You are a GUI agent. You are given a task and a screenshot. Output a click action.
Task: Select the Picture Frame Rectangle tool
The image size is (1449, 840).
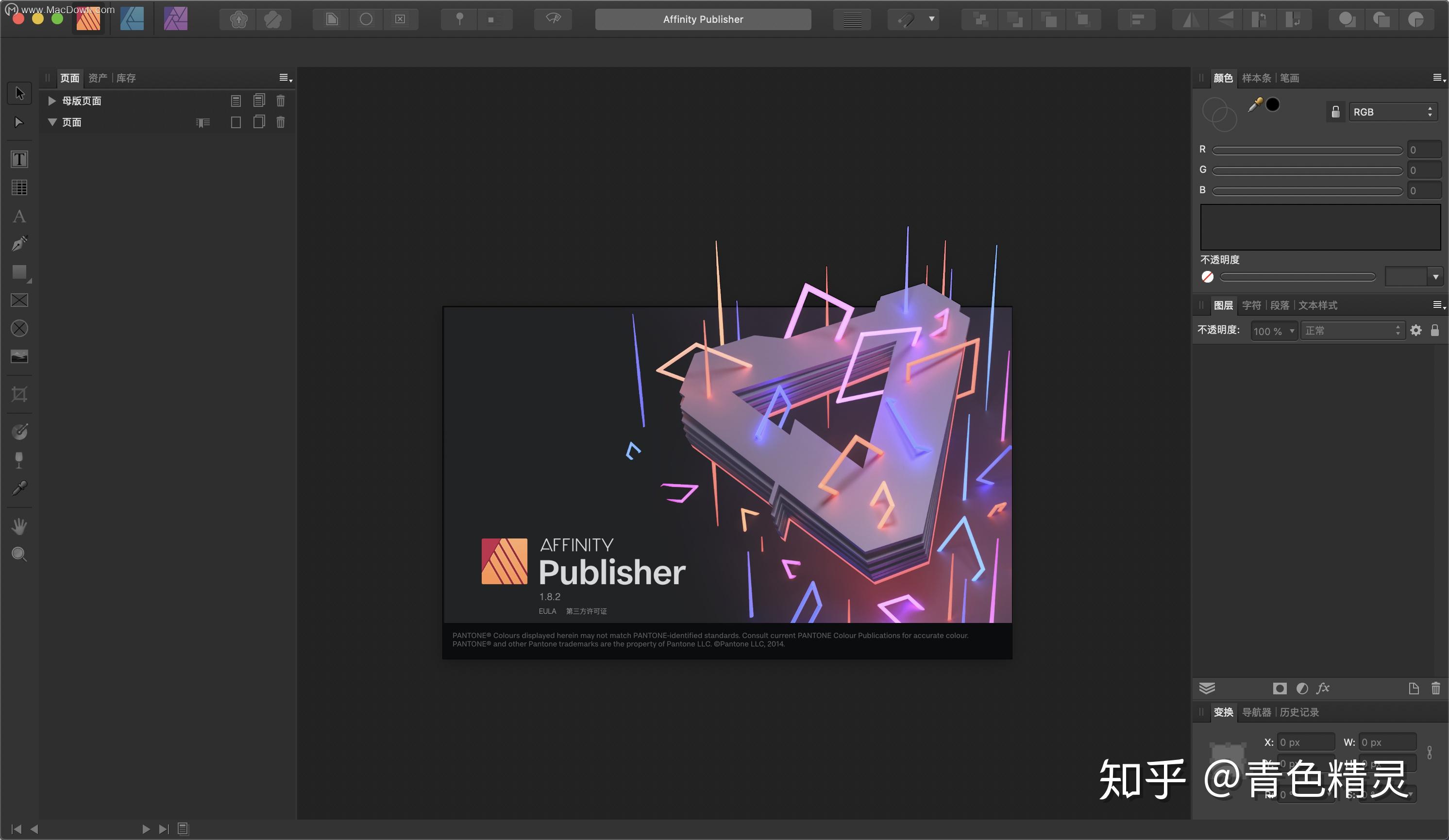coord(19,300)
